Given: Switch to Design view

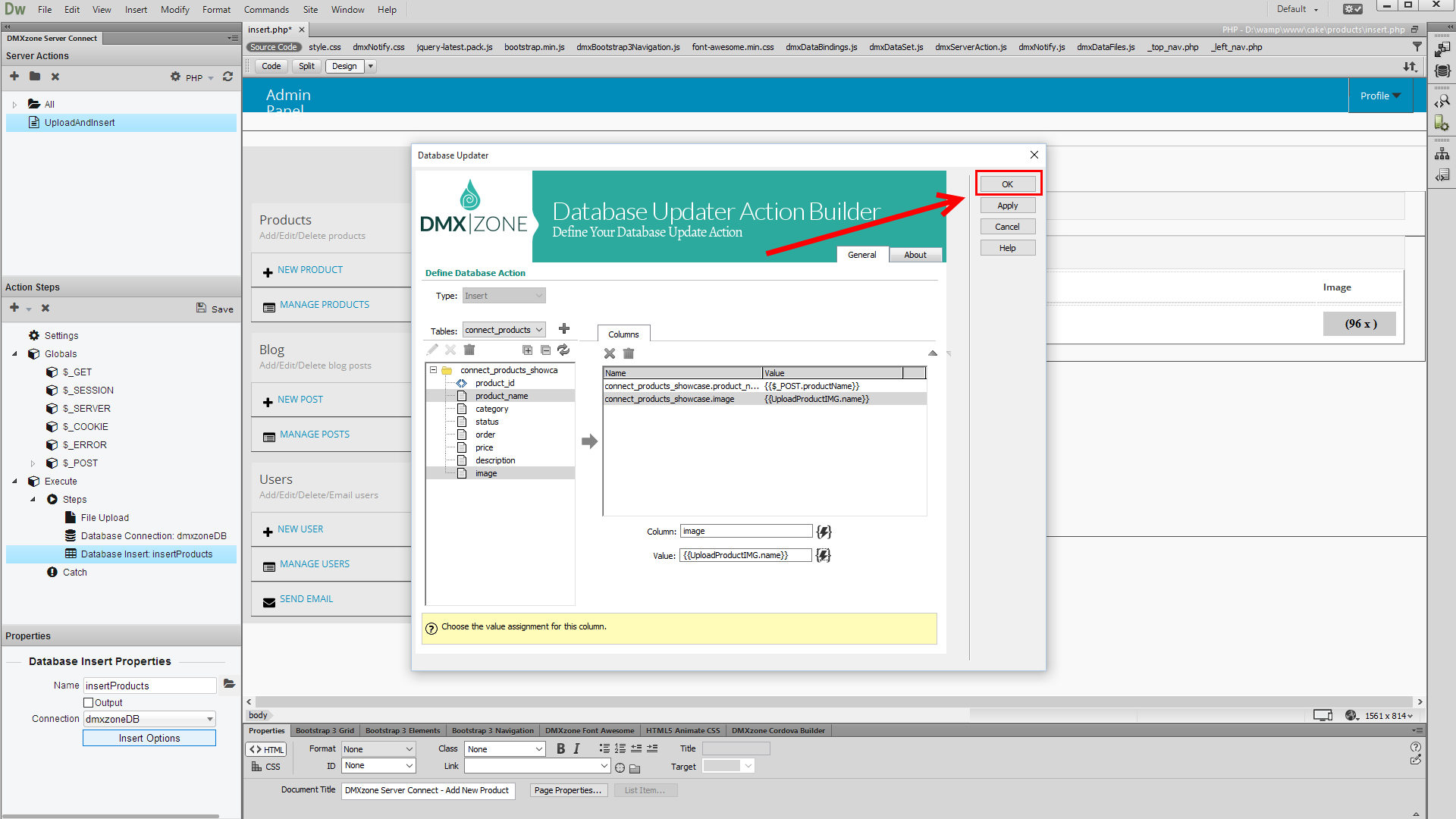Looking at the screenshot, I should click(344, 66).
